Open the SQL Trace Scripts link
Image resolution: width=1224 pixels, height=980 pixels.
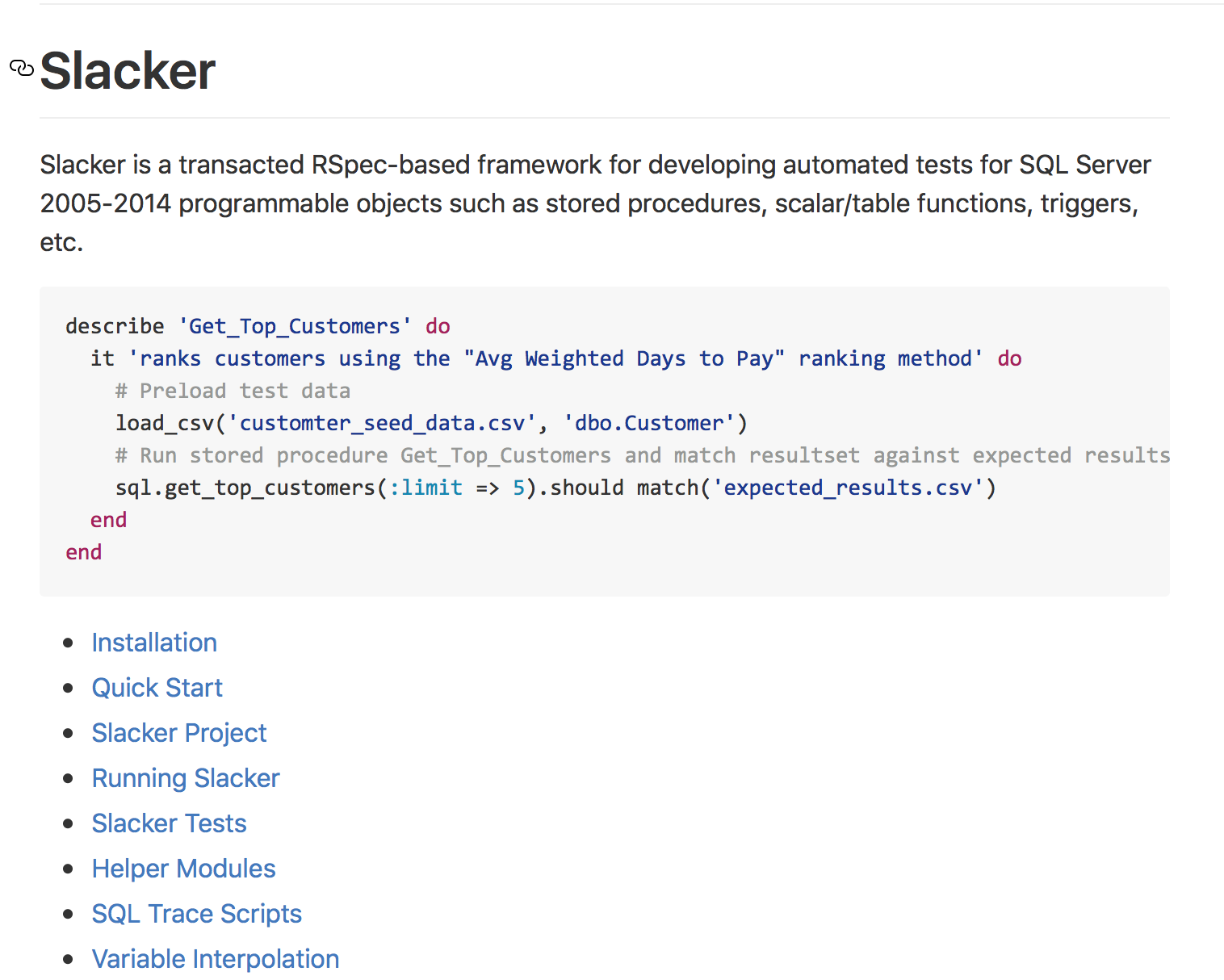point(196,914)
